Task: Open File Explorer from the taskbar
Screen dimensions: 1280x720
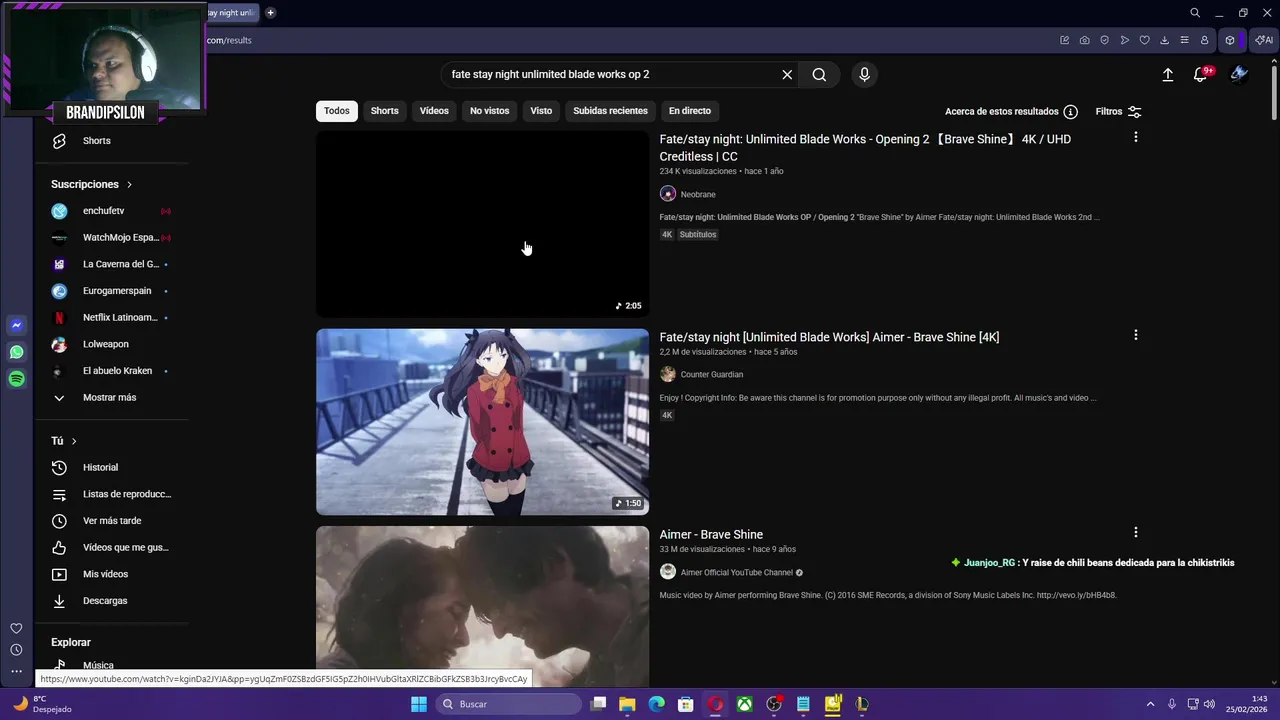Action: (x=627, y=704)
